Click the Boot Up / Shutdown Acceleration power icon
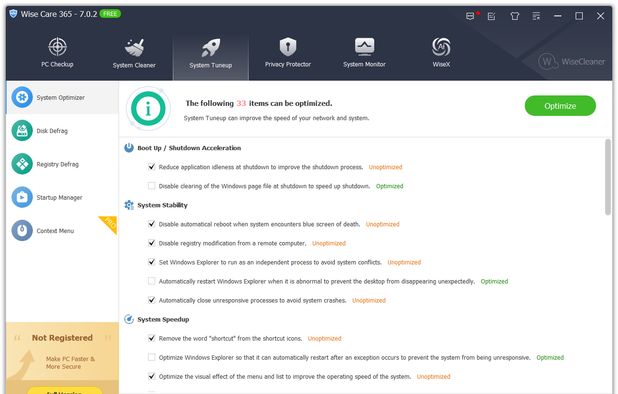 (129, 148)
